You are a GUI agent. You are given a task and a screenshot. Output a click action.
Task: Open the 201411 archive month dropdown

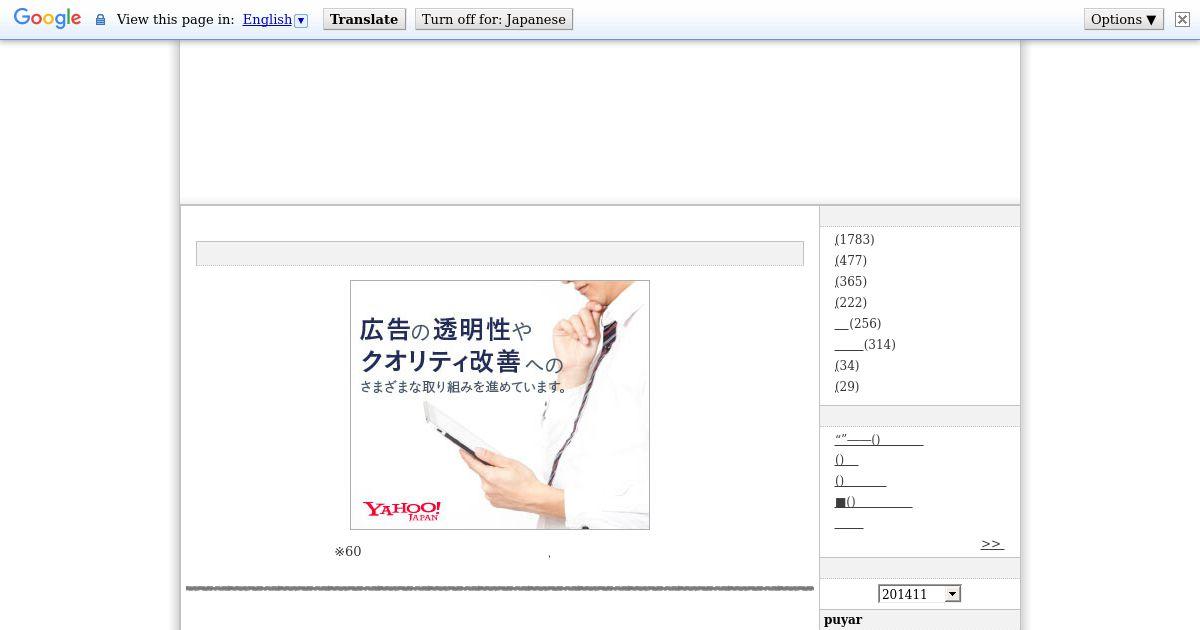pyautogui.click(x=919, y=594)
